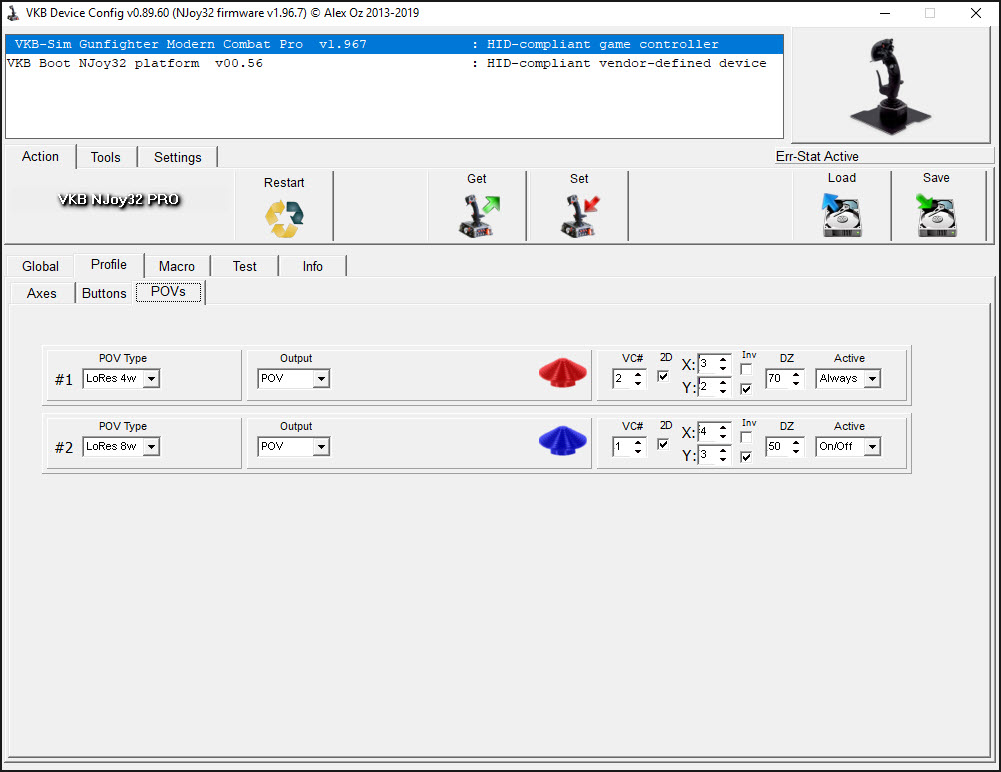The image size is (1001, 772).
Task: Decrease DZ value 50 for POV #2
Action: click(796, 451)
